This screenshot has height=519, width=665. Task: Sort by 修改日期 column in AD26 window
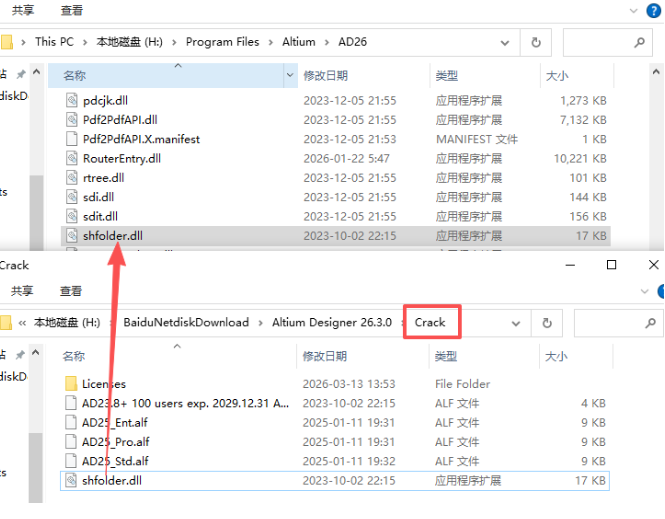pos(326,75)
